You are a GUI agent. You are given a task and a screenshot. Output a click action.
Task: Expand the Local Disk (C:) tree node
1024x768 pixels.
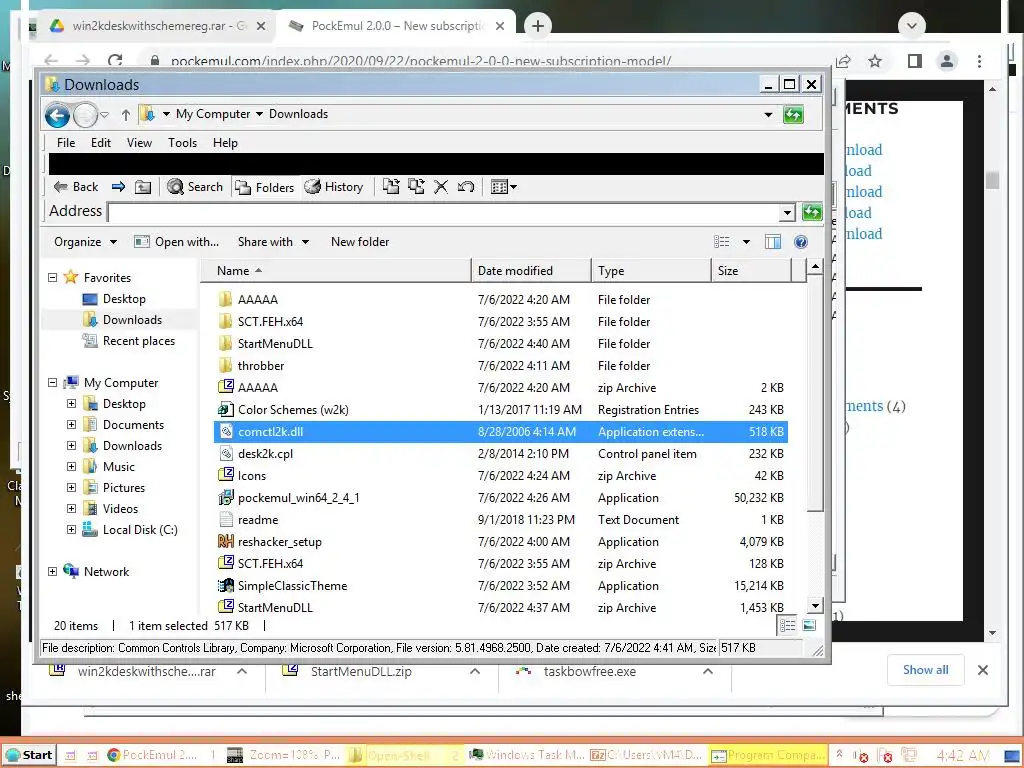click(x=71, y=530)
